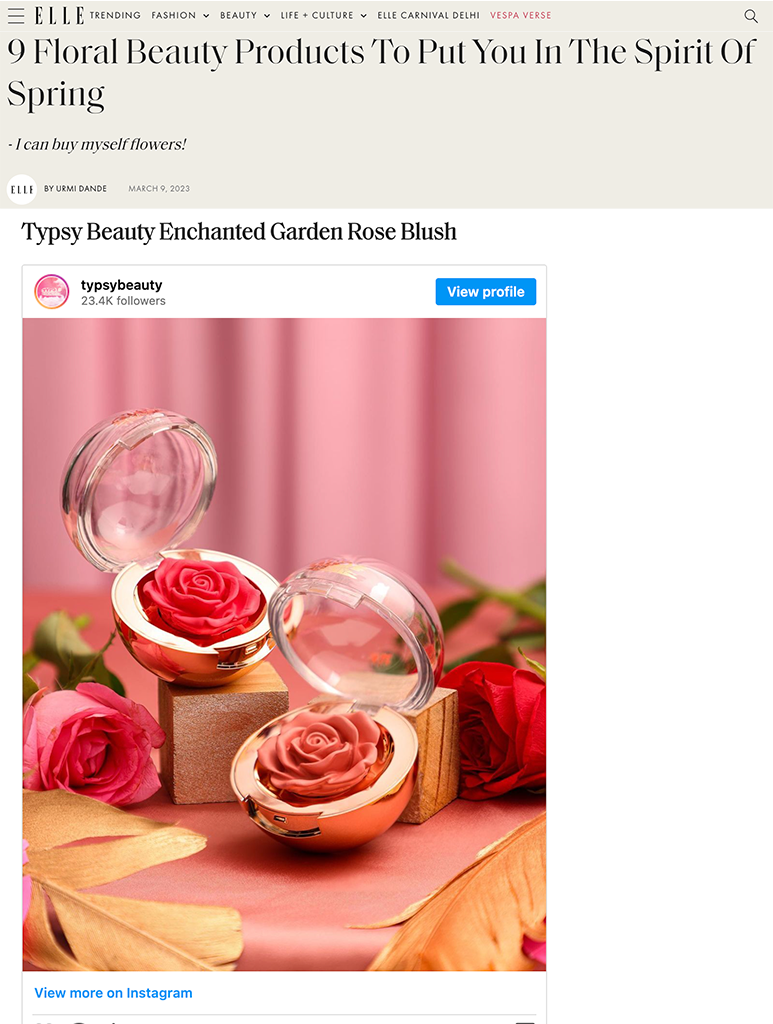Open the hamburger menu icon
The image size is (773, 1024).
pyautogui.click(x=16, y=16)
